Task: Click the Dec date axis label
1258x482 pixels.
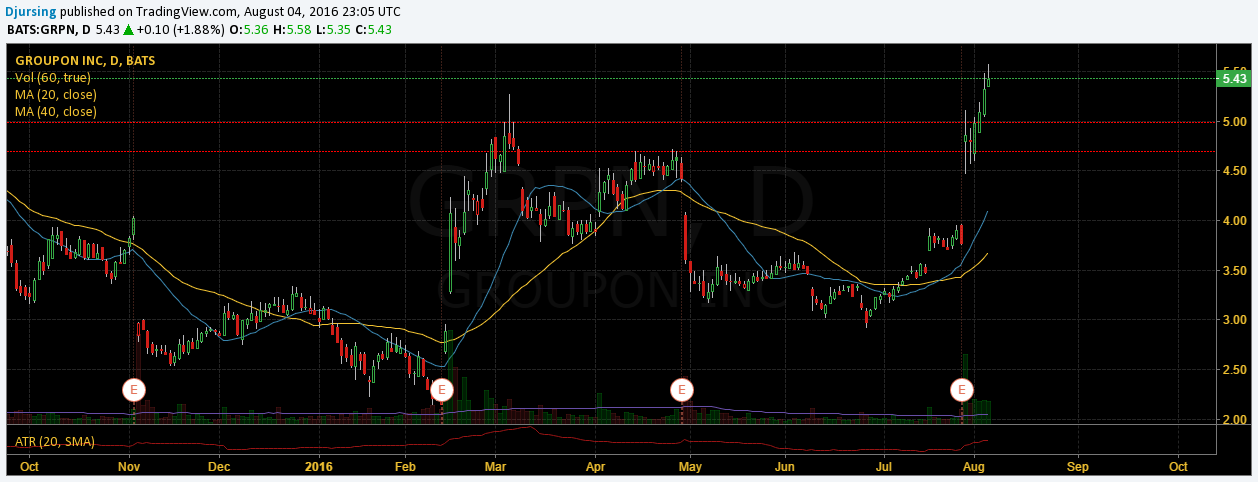Action: (219, 466)
